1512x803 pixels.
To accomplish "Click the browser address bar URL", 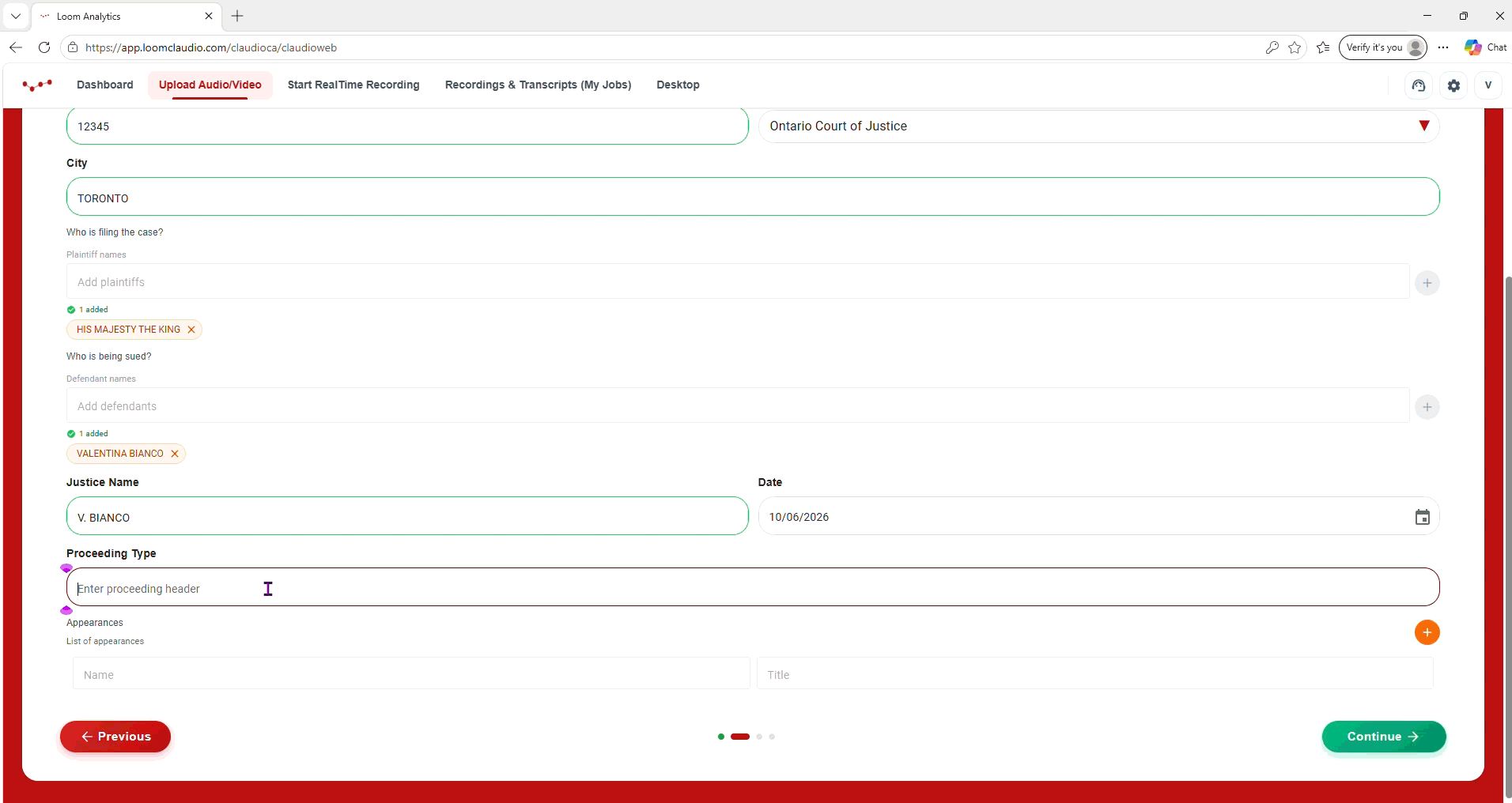I will coord(211,47).
